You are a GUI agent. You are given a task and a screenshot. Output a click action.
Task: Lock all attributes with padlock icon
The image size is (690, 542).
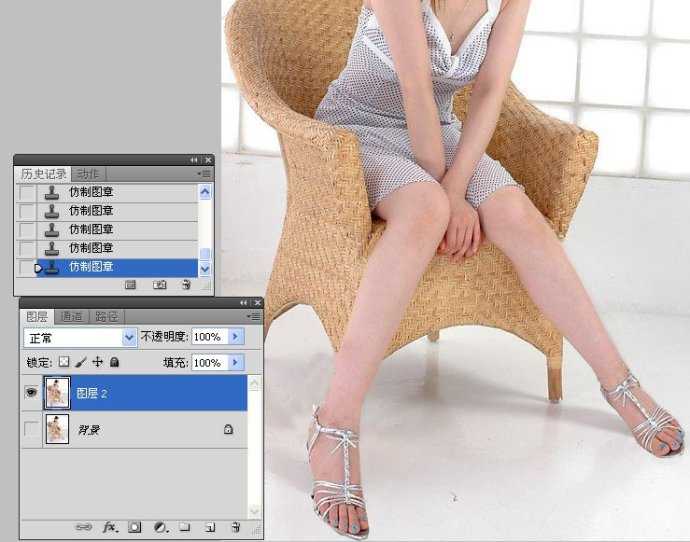pyautogui.click(x=114, y=362)
